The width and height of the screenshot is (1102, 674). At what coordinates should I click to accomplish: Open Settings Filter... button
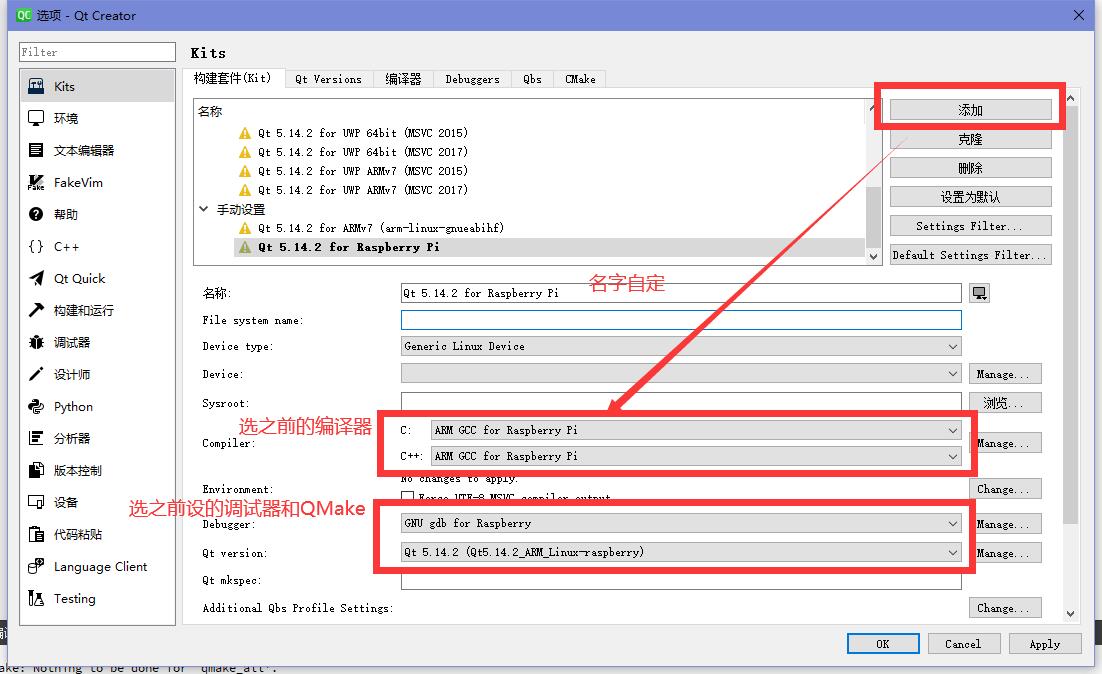tap(971, 226)
